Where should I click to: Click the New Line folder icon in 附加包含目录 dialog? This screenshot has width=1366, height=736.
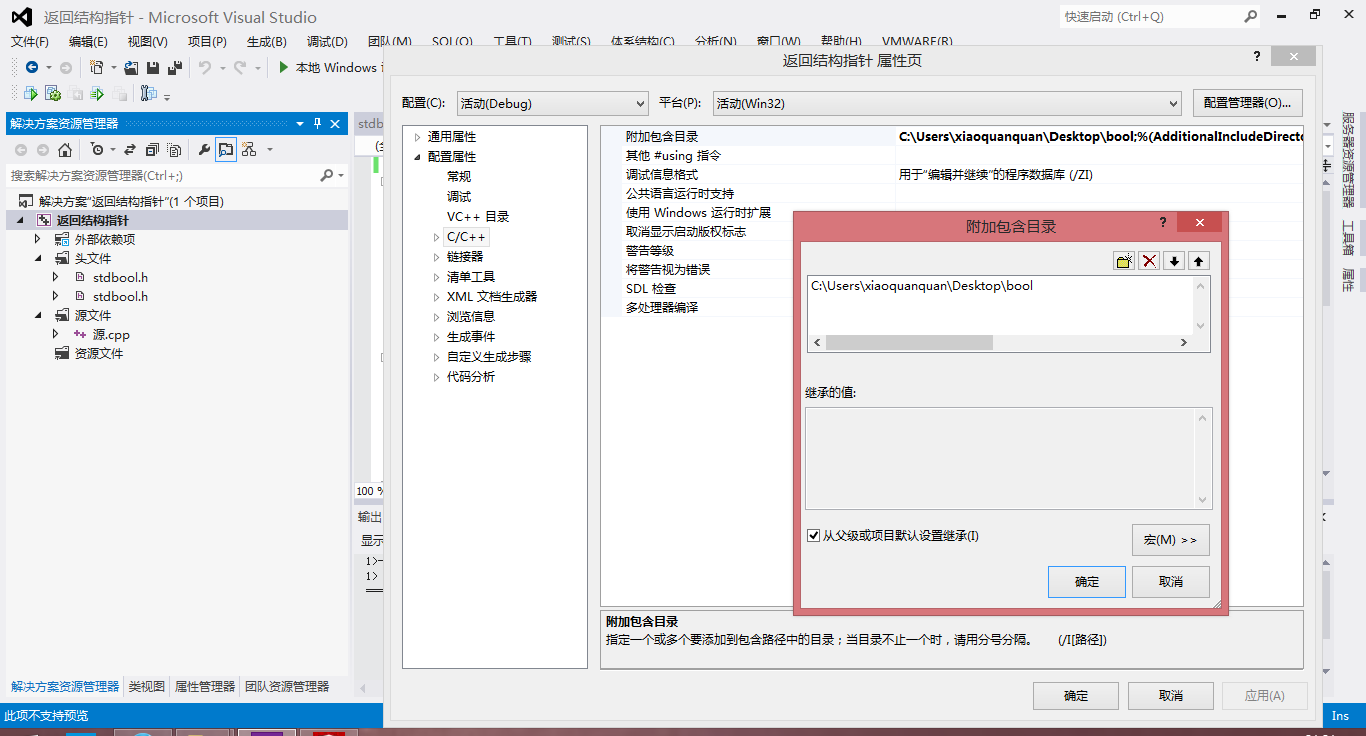(1125, 260)
